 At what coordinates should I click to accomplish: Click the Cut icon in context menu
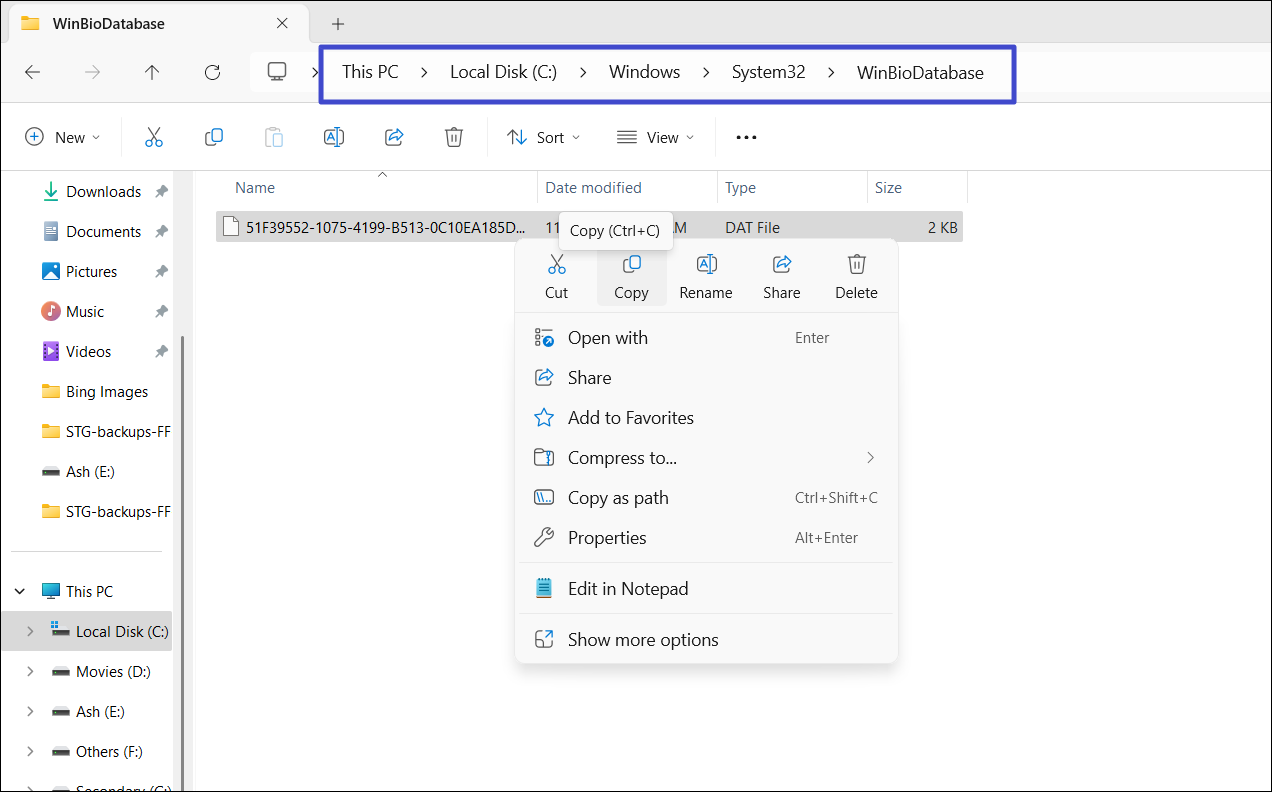point(556,265)
